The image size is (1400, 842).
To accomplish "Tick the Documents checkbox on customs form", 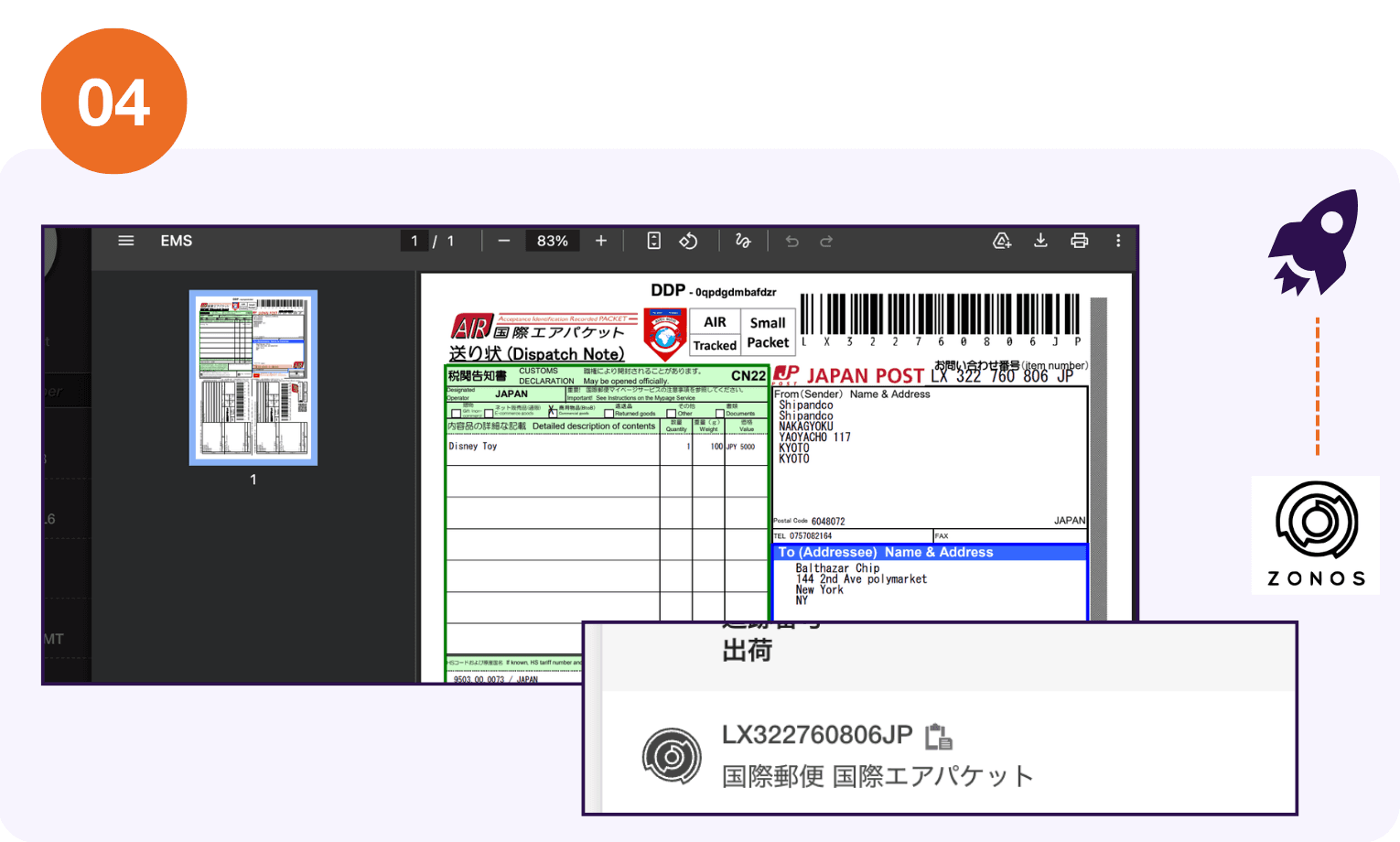I will point(720,414).
